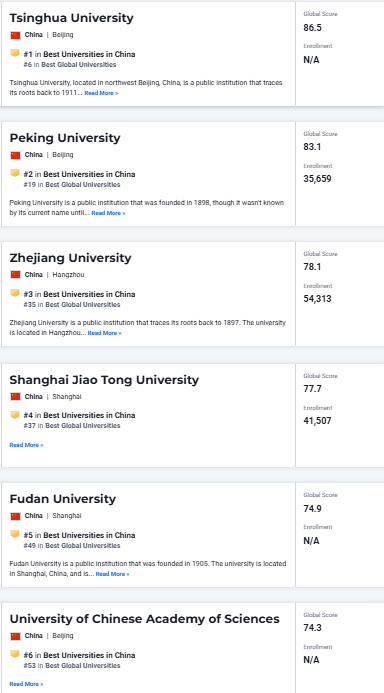Click Fudan's #49 Best Global Universities text
Viewport: 384px width, 693px height.
coord(72,546)
